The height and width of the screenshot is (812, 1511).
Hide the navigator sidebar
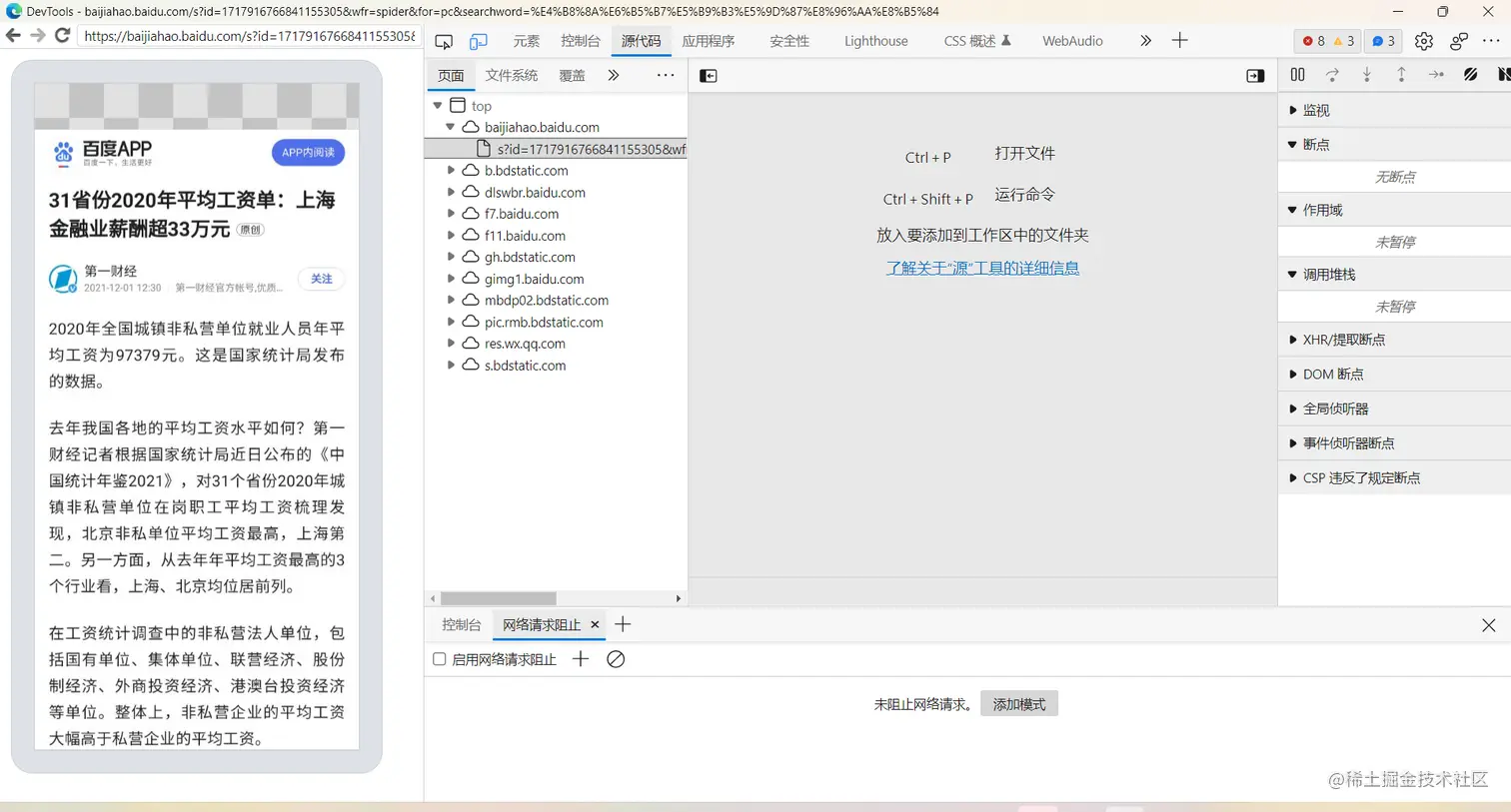[709, 76]
